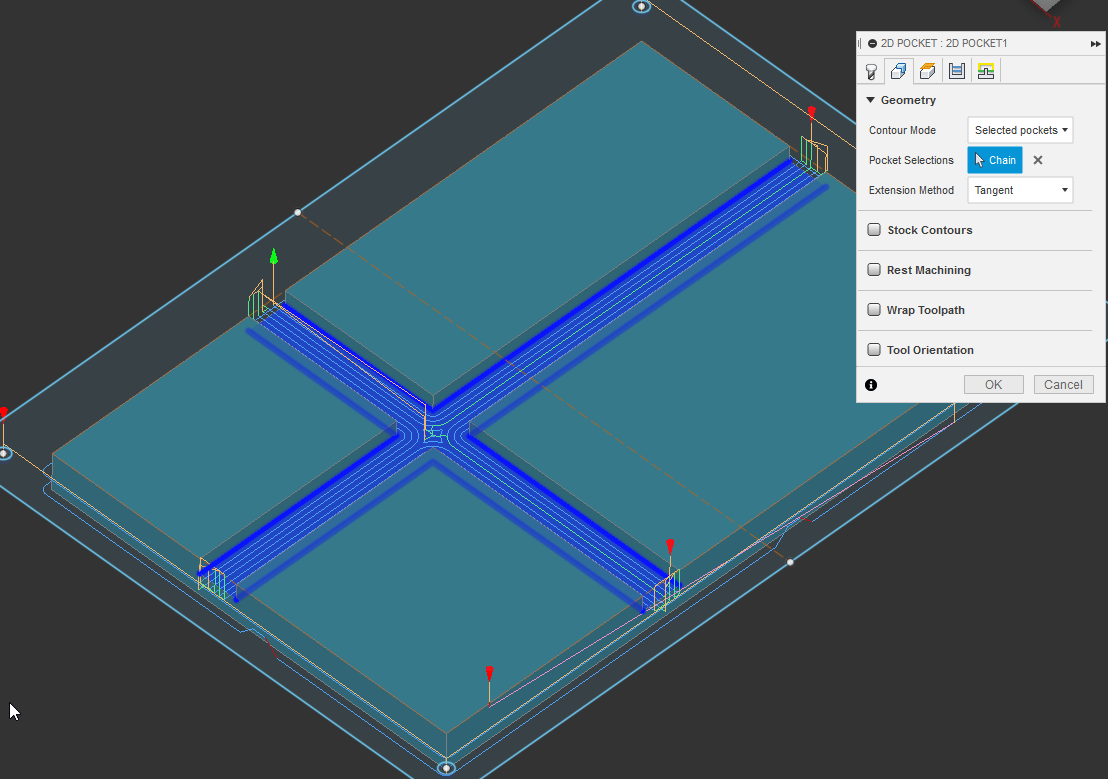Image resolution: width=1108 pixels, height=779 pixels.
Task: Click the Cancel button
Action: 1063,384
